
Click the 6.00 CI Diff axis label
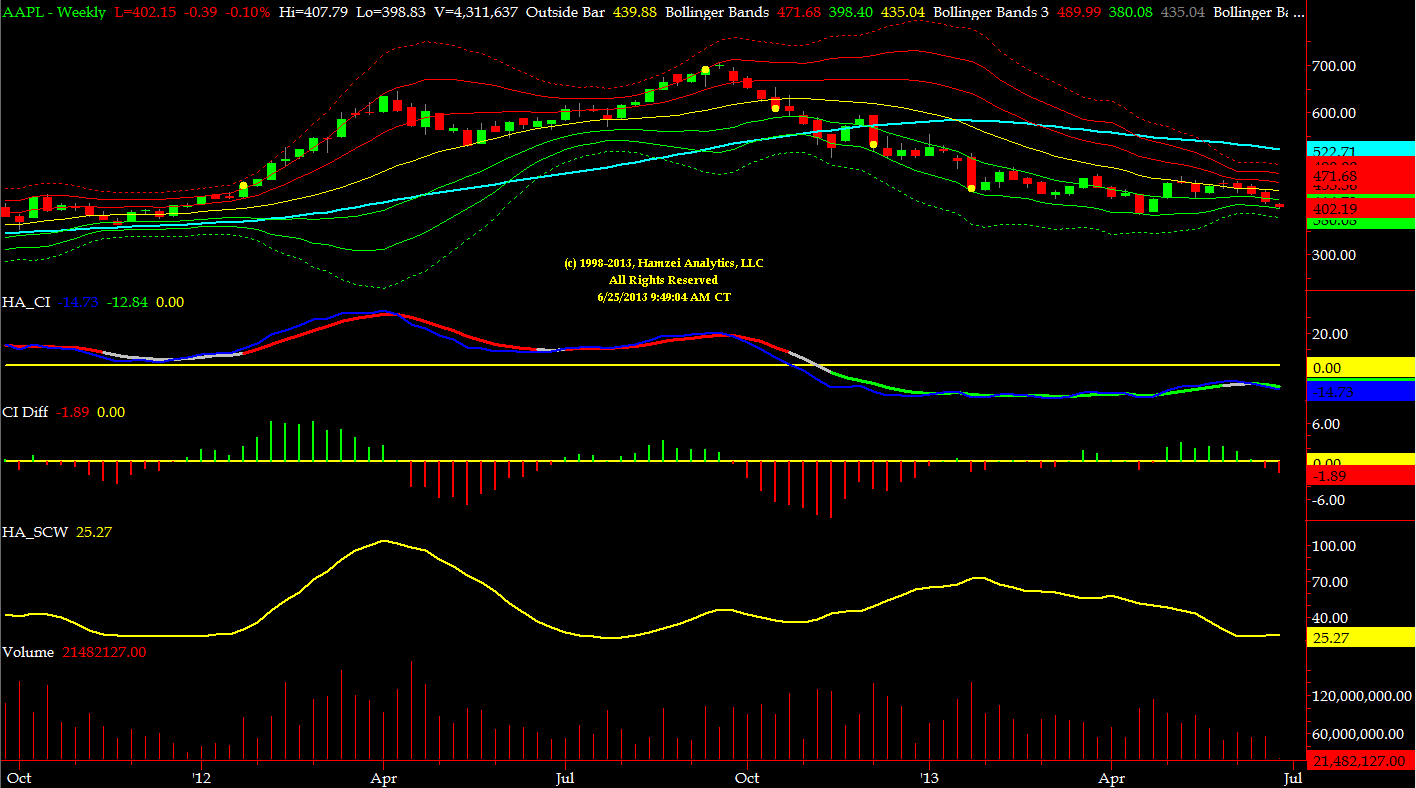1327,424
